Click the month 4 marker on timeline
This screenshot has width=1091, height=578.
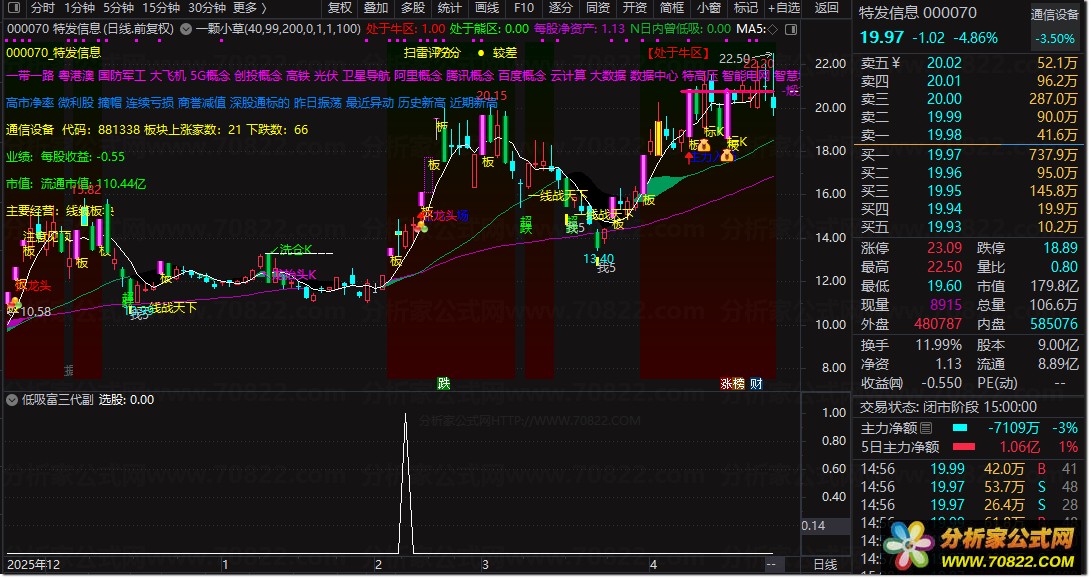(x=653, y=564)
